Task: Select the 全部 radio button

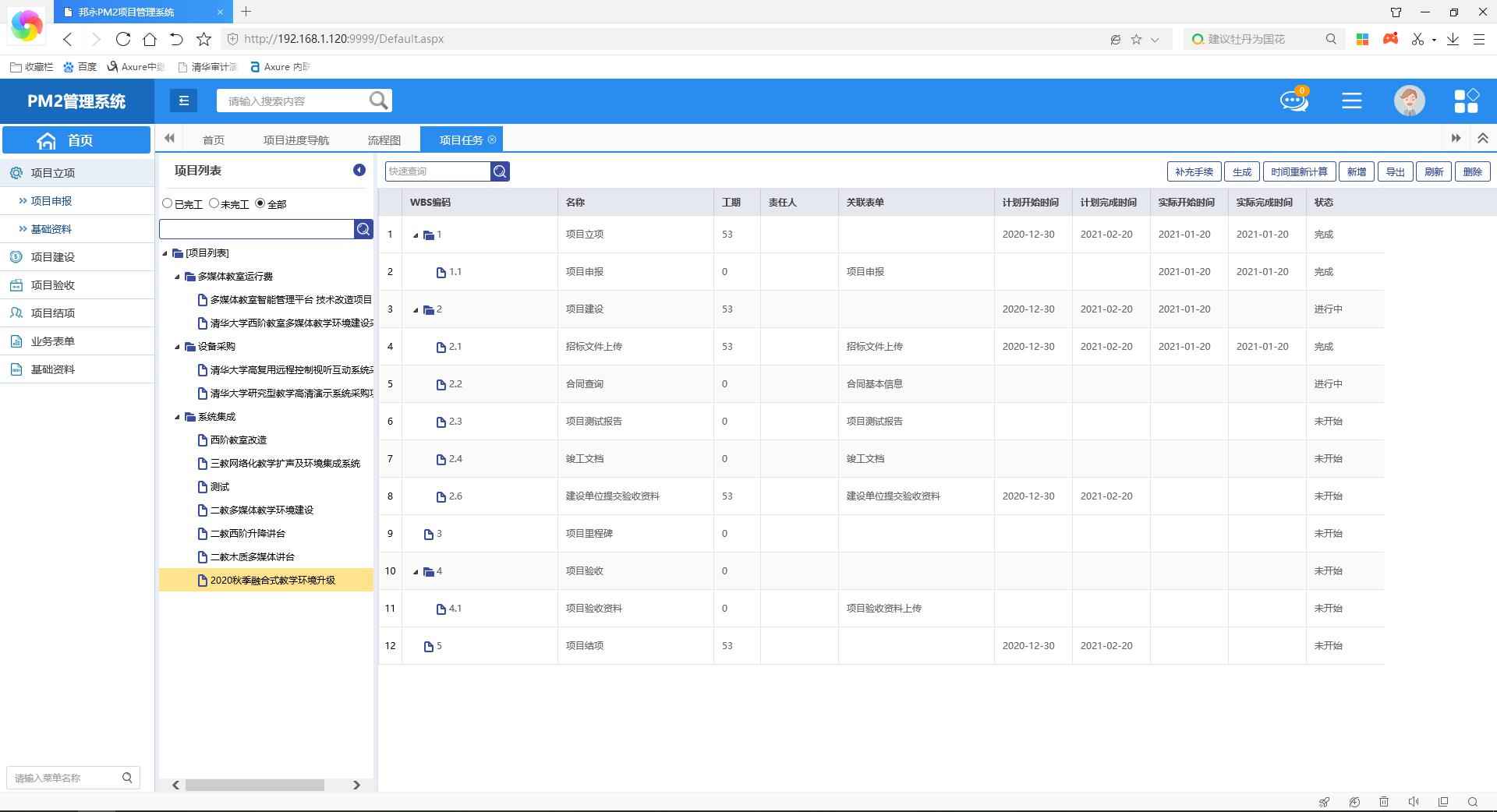Action: (260, 203)
